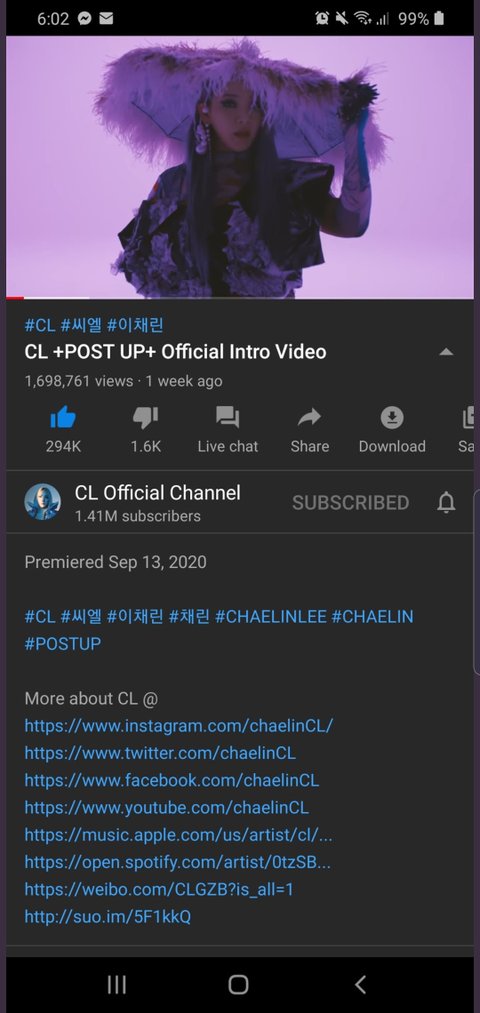
Task: Tap the thumbs down dislike icon
Action: (145, 418)
